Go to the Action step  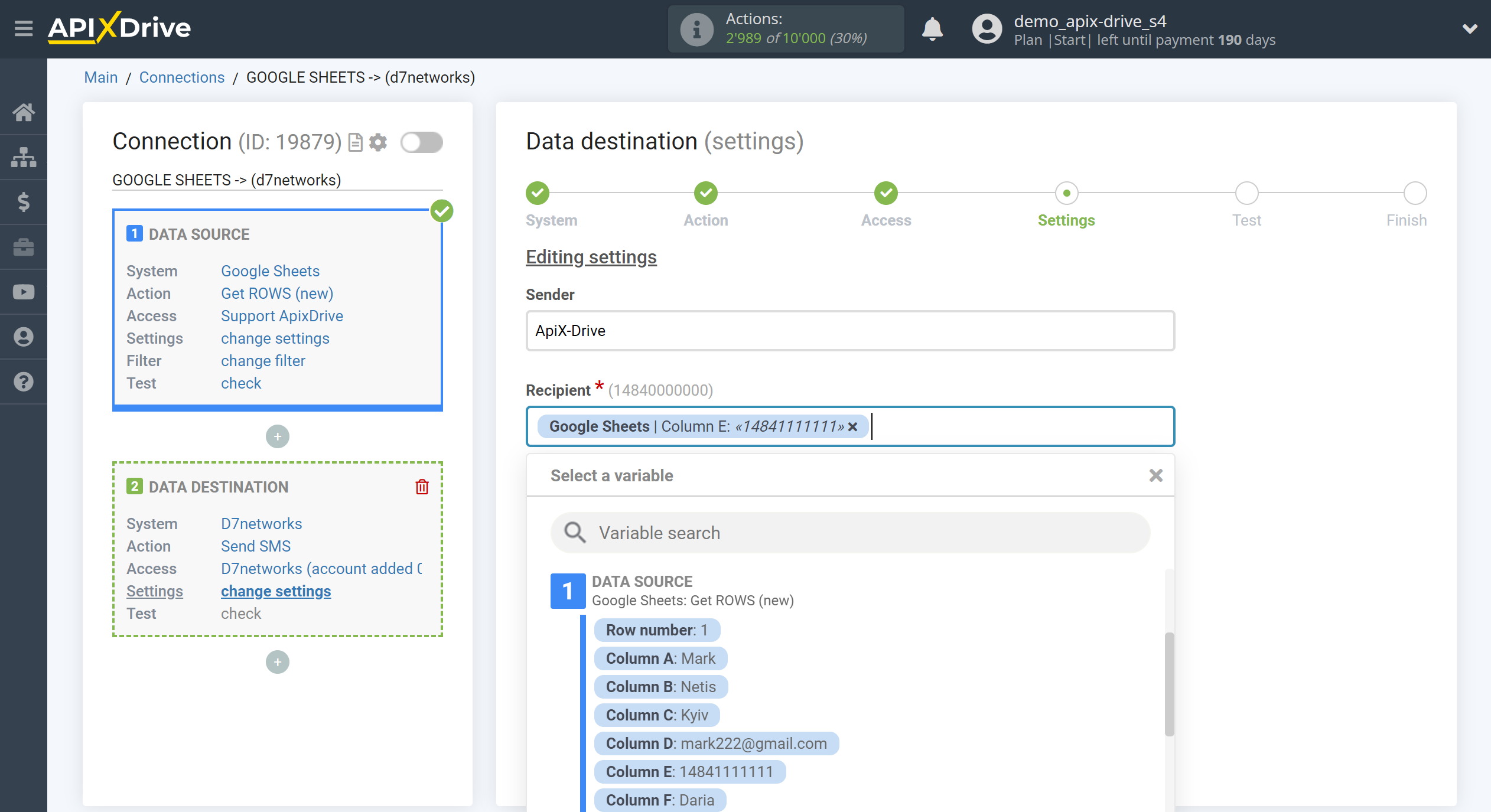[706, 193]
